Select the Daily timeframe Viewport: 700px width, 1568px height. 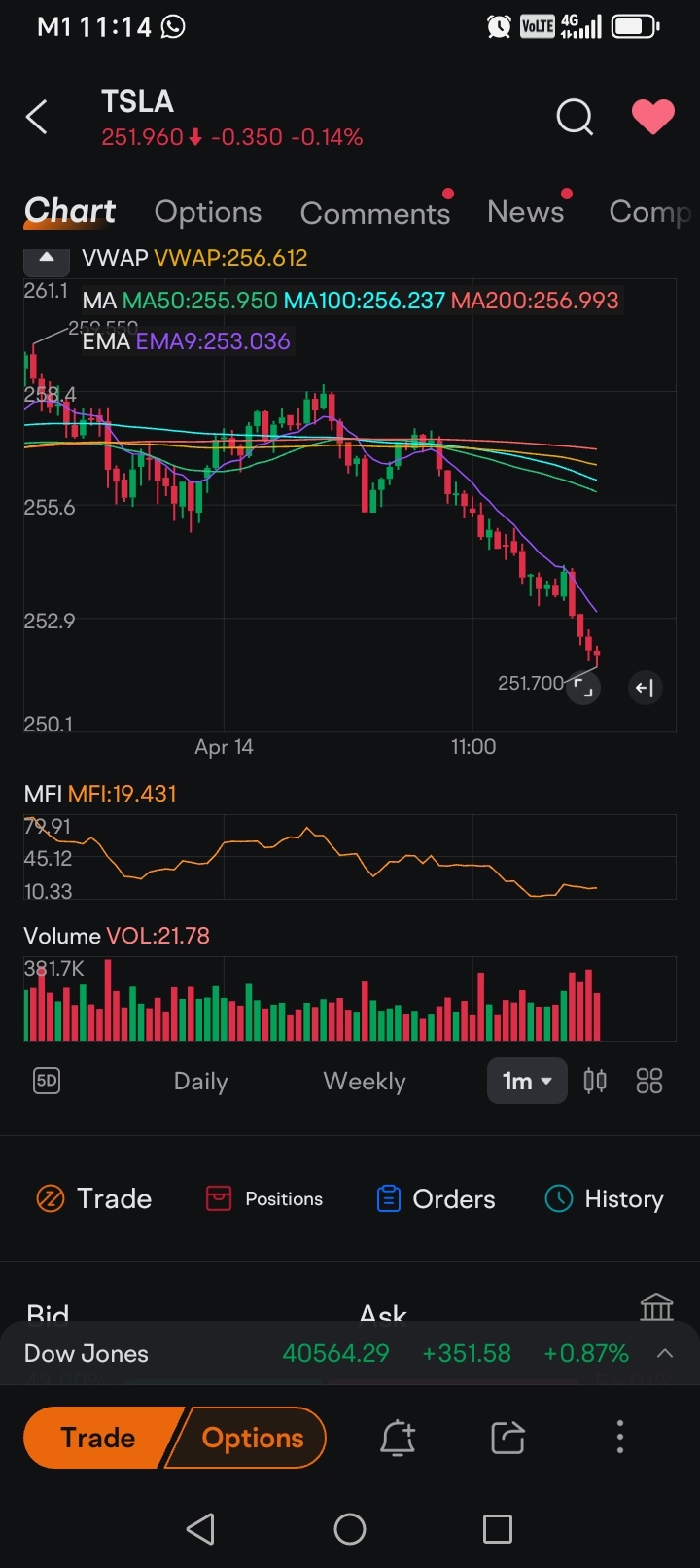(200, 1082)
